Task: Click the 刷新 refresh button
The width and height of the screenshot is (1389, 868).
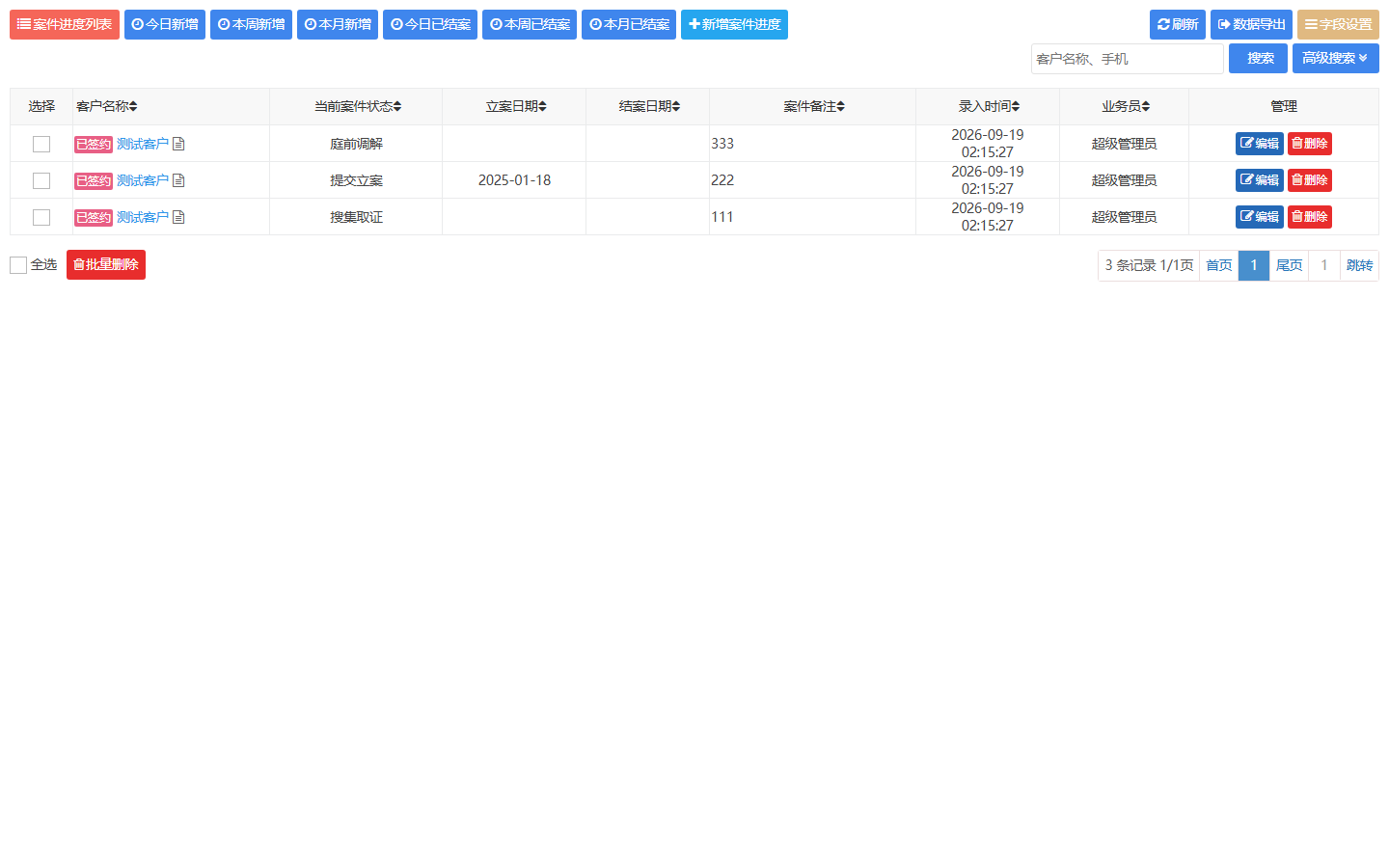Action: (x=1178, y=24)
